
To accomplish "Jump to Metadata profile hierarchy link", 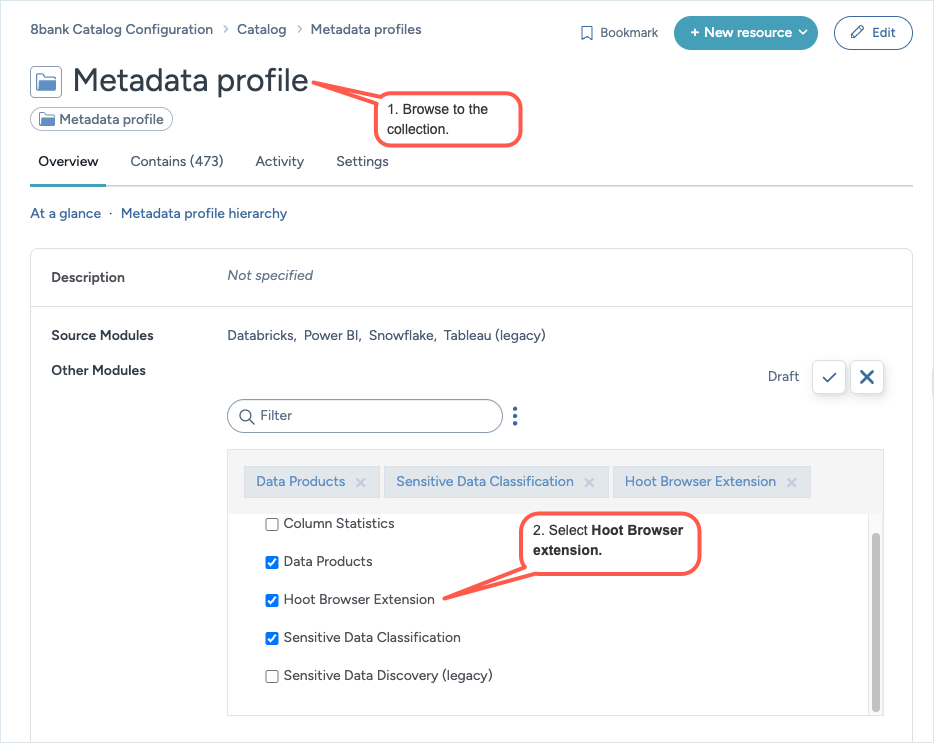I will point(204,213).
